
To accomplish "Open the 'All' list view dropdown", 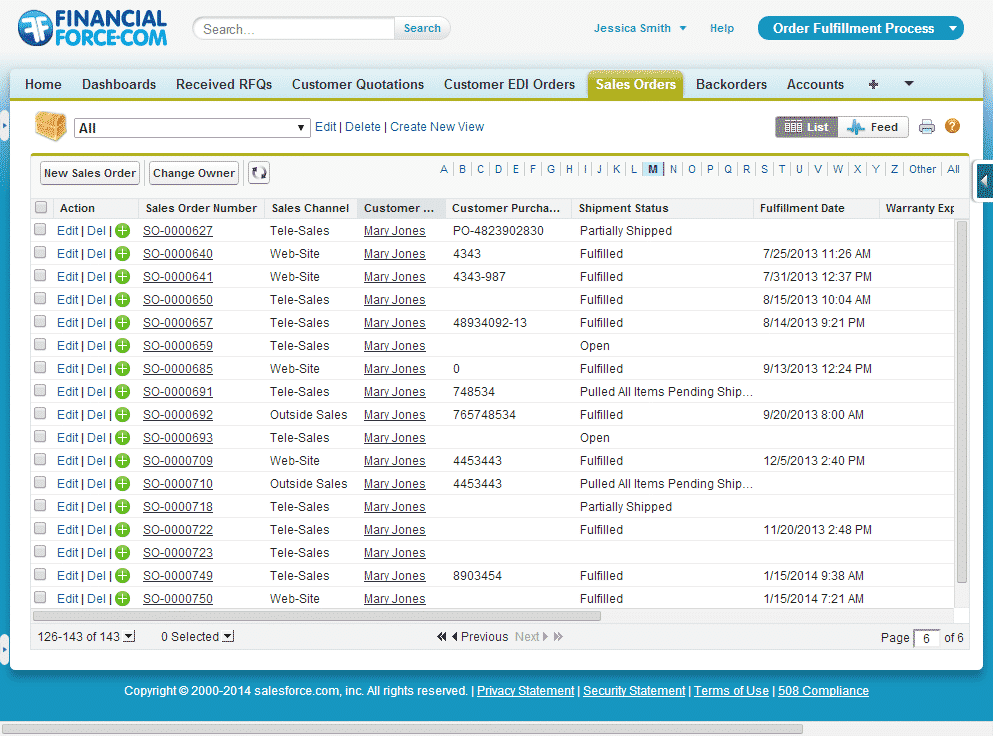I will coord(192,128).
